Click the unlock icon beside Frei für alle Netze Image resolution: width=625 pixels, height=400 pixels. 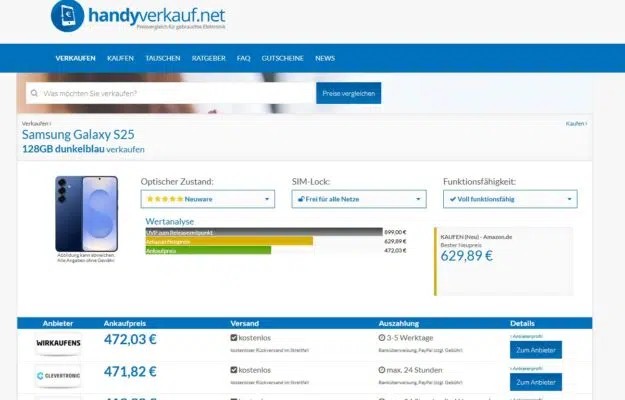pos(301,199)
